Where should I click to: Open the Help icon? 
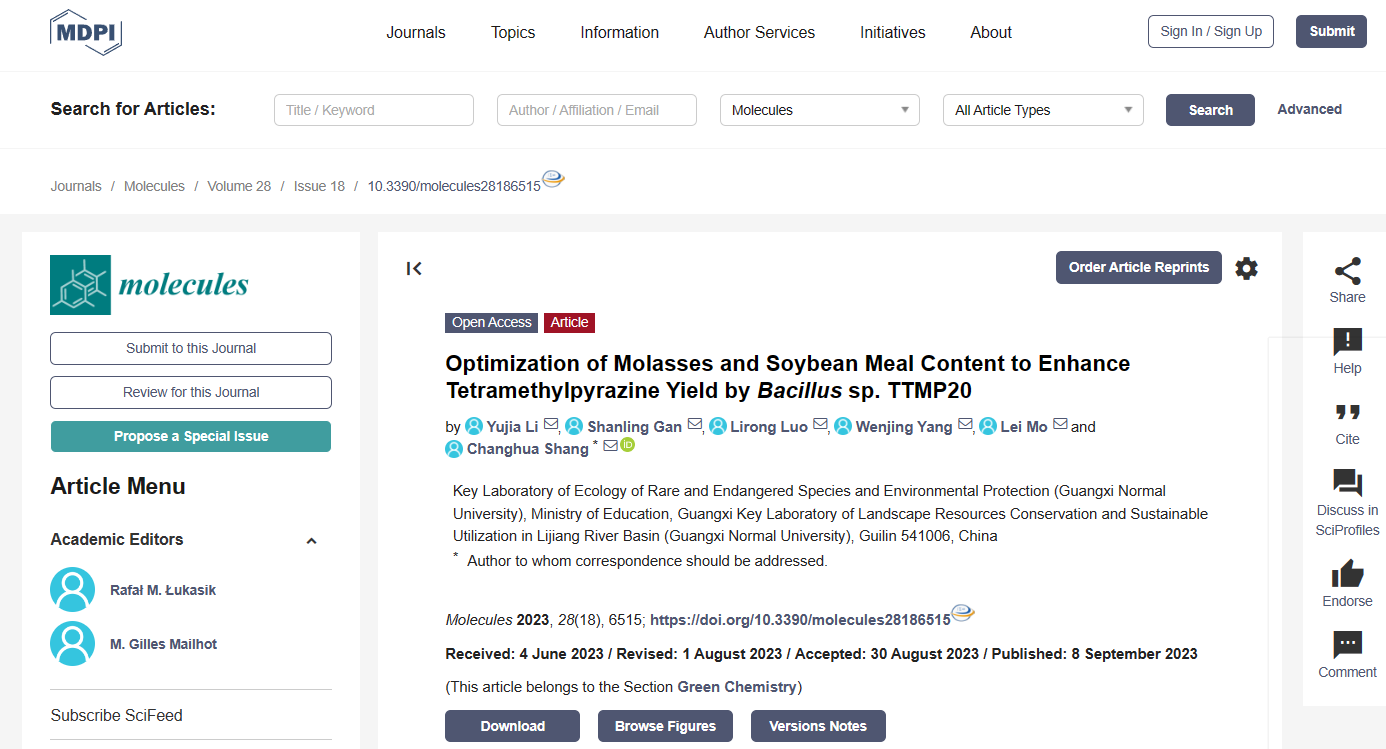(1347, 342)
